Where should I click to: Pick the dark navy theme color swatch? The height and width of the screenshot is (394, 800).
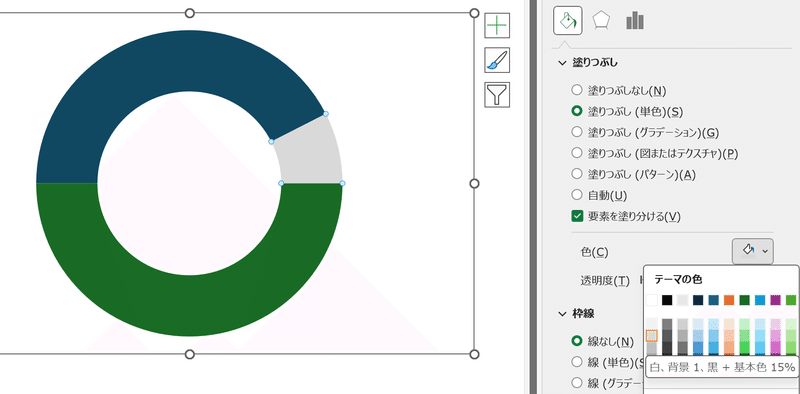(698, 300)
